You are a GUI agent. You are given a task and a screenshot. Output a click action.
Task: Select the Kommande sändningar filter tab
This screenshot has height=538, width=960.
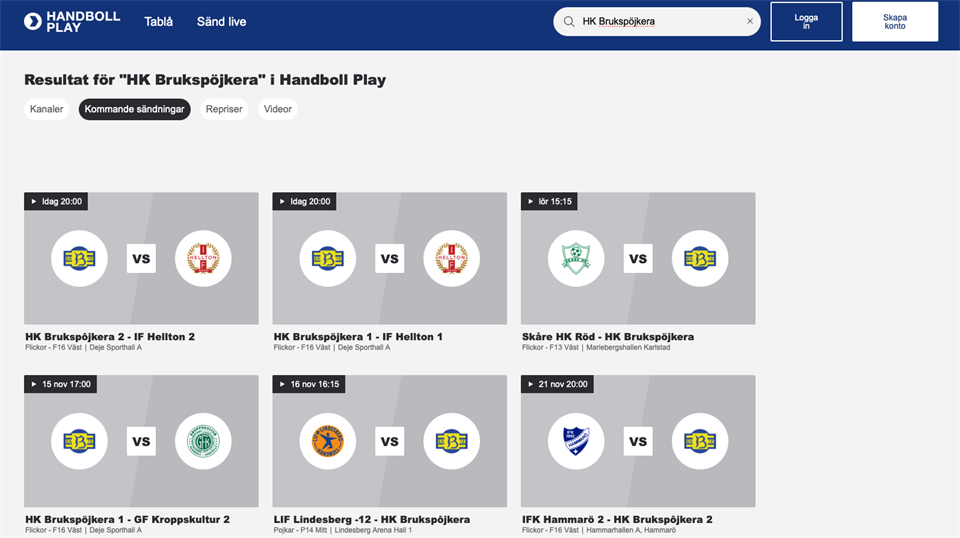134,109
